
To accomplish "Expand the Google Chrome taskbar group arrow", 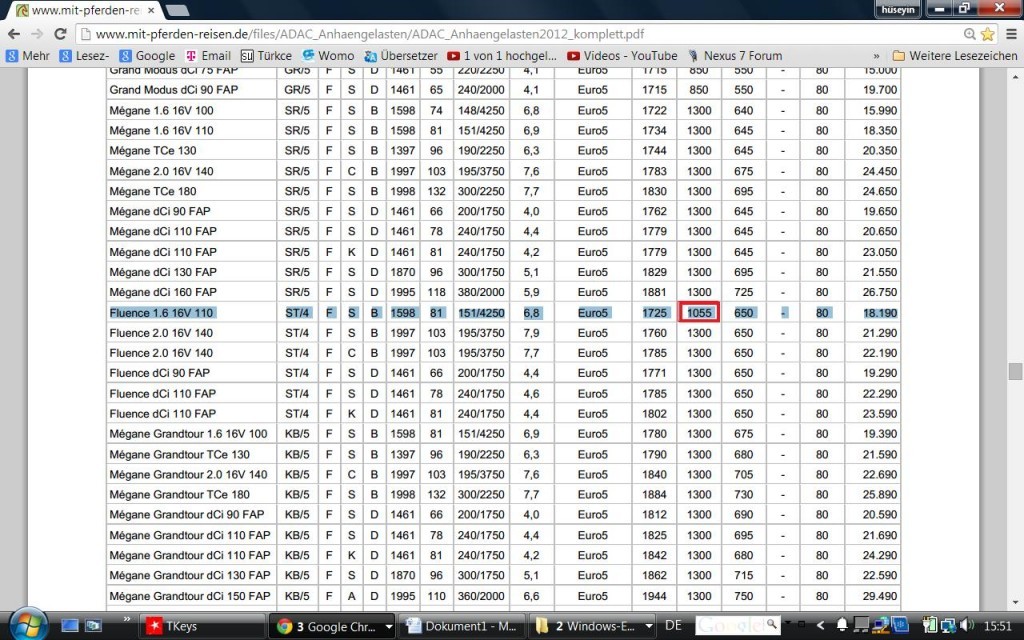I will 390,626.
